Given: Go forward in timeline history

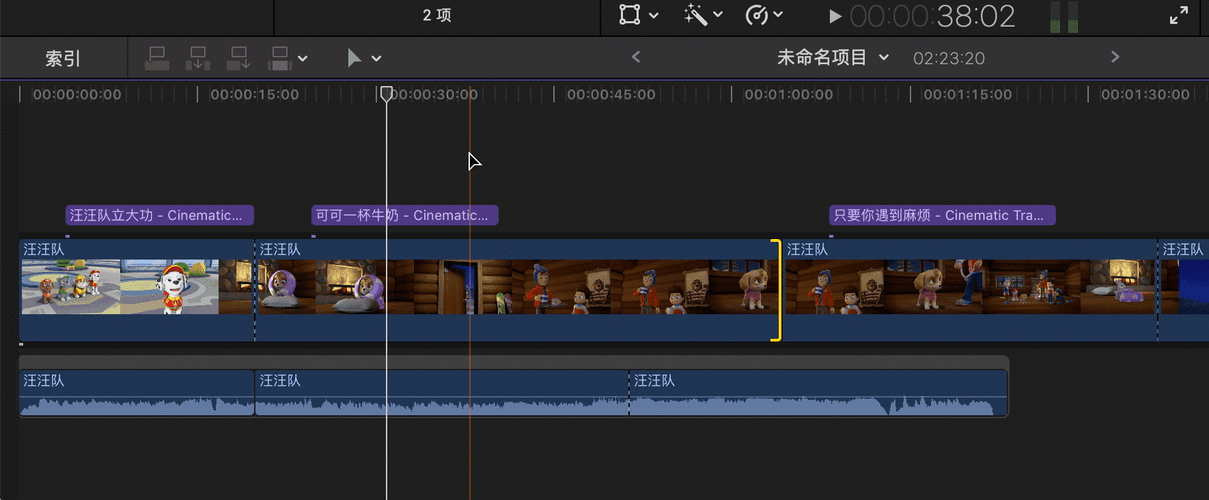Looking at the screenshot, I should coord(1115,57).
